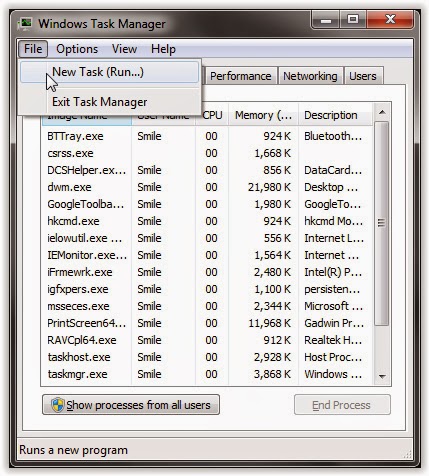Select the DCSHelper.ex... process
The height and width of the screenshot is (476, 429).
(x=207, y=170)
